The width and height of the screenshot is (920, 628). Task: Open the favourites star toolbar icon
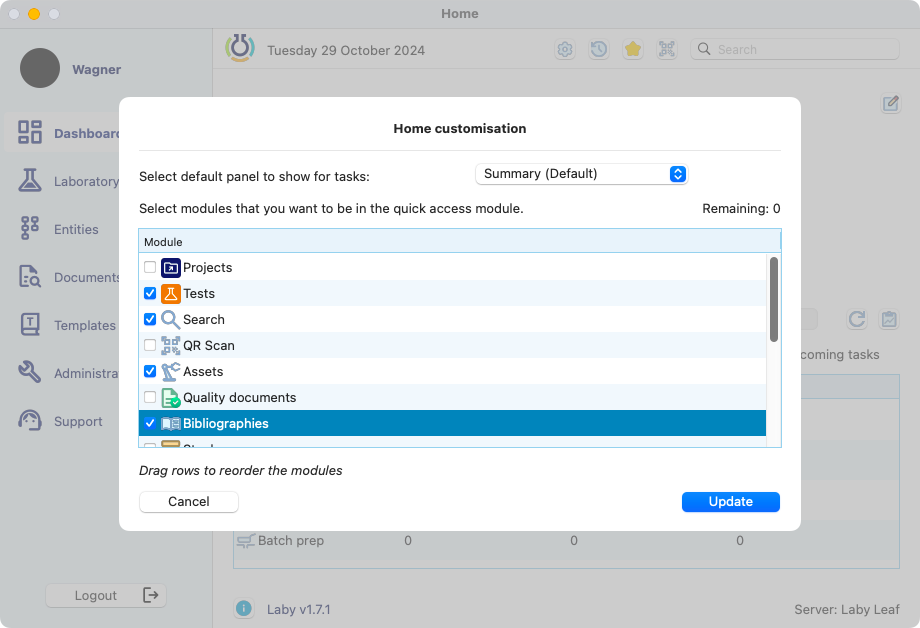[632, 49]
